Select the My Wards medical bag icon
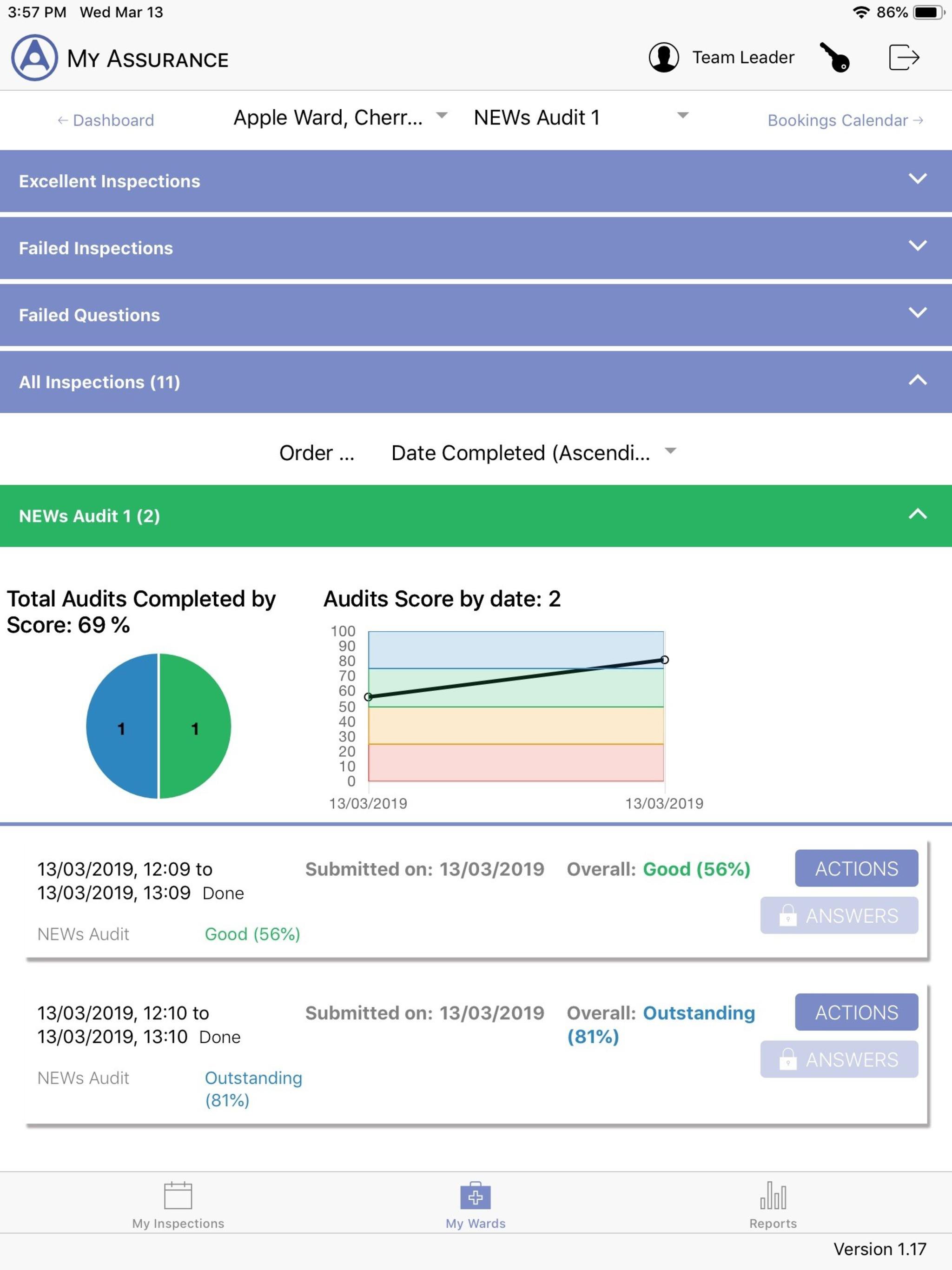 point(476,1196)
